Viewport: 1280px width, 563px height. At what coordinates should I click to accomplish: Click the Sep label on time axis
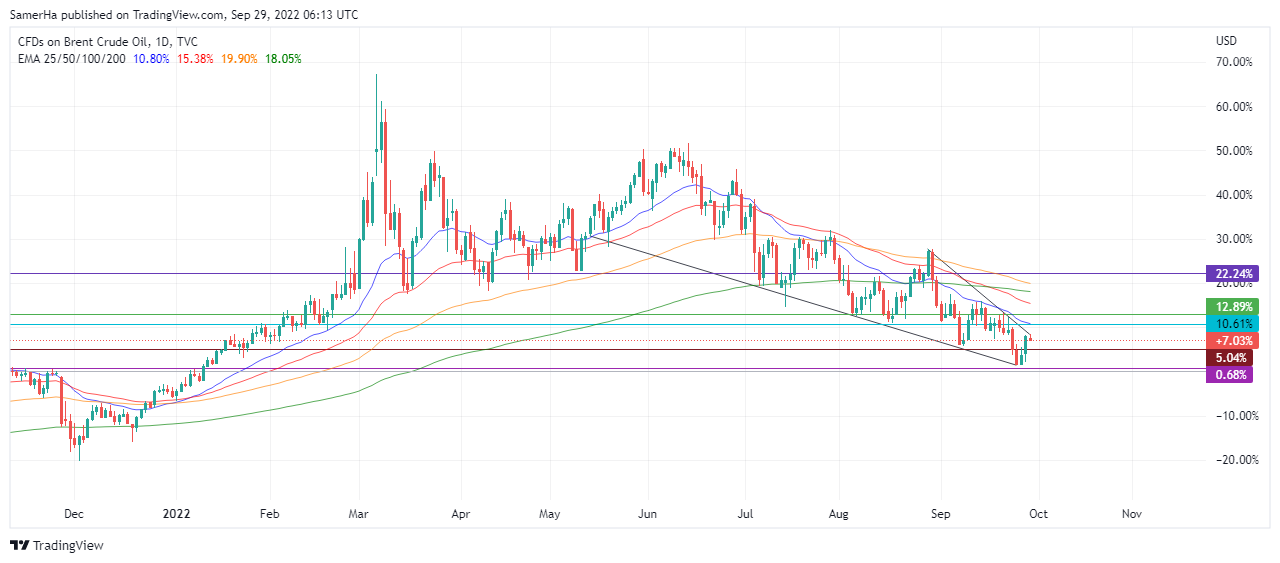(941, 513)
